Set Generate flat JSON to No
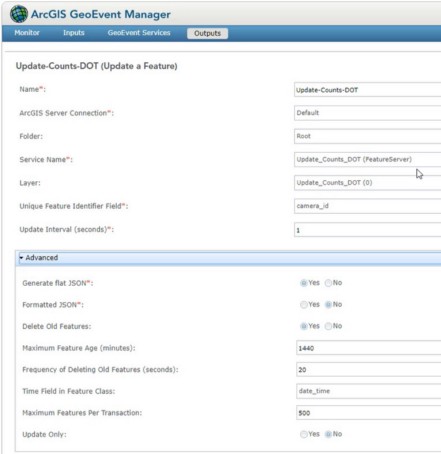Screen dimensions: 441x454 click(328, 283)
